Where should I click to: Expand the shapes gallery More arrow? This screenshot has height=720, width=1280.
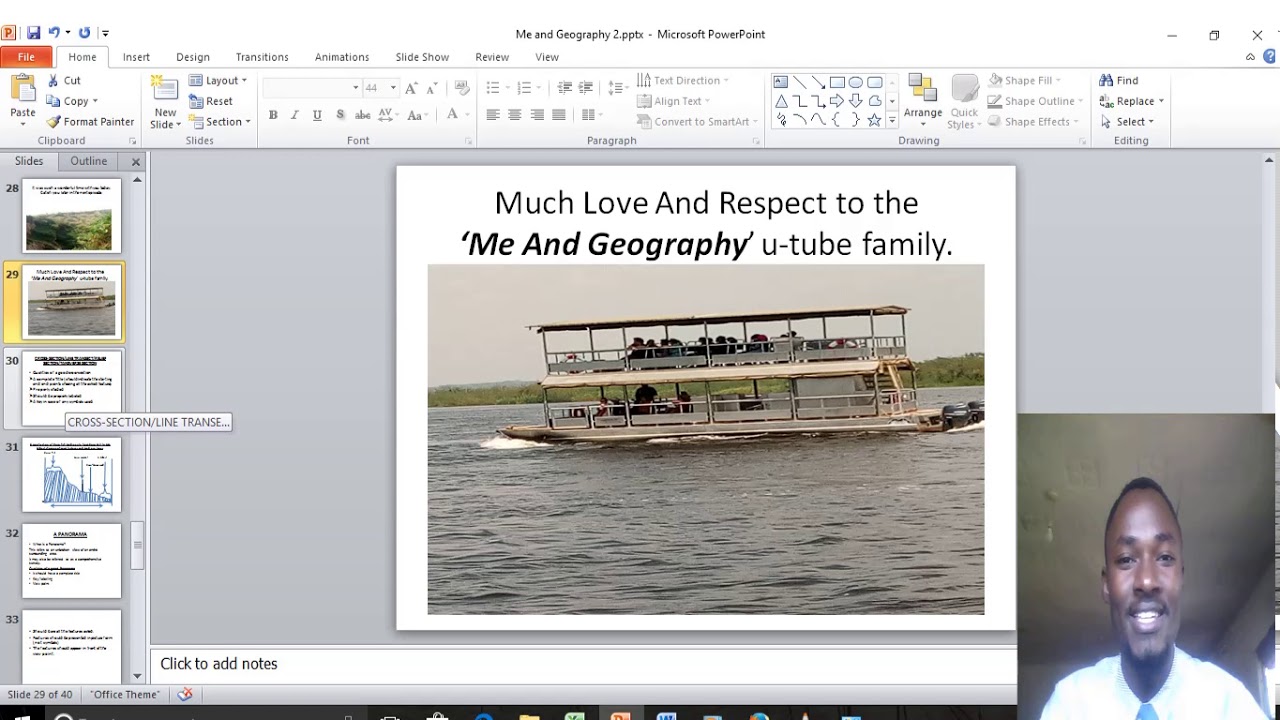click(892, 121)
